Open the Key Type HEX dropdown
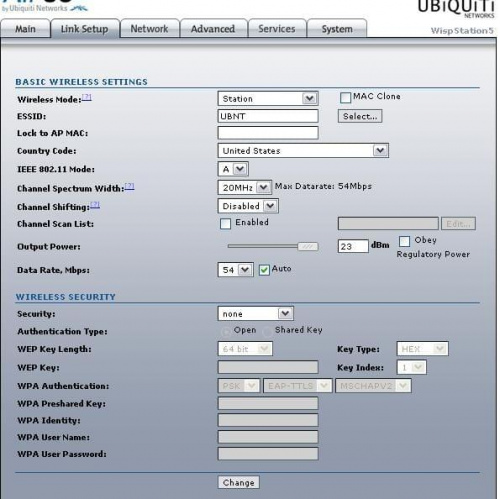The height and width of the screenshot is (499, 500). 423,349
